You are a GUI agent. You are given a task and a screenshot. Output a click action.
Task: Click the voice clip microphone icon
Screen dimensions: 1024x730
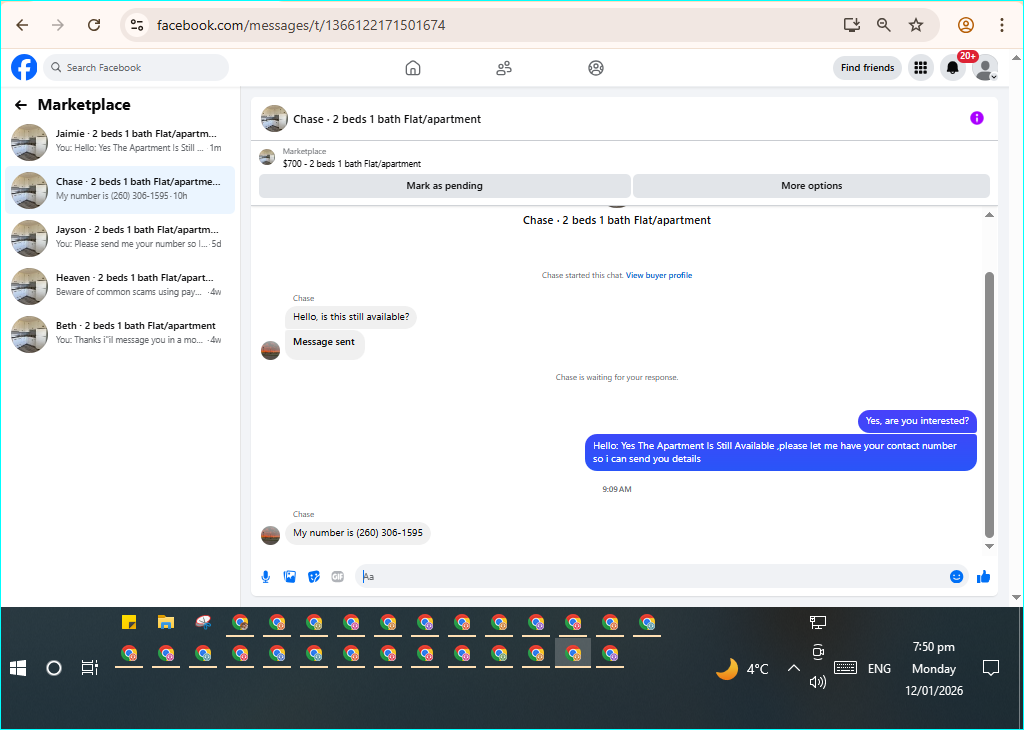[x=266, y=577]
